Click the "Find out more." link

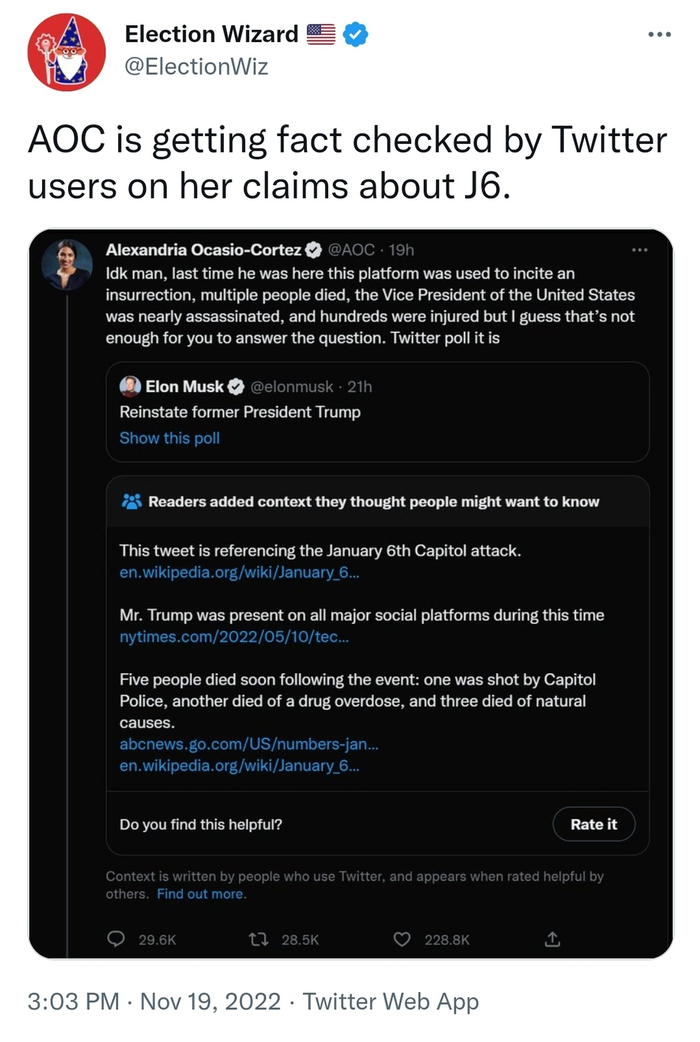click(201, 894)
